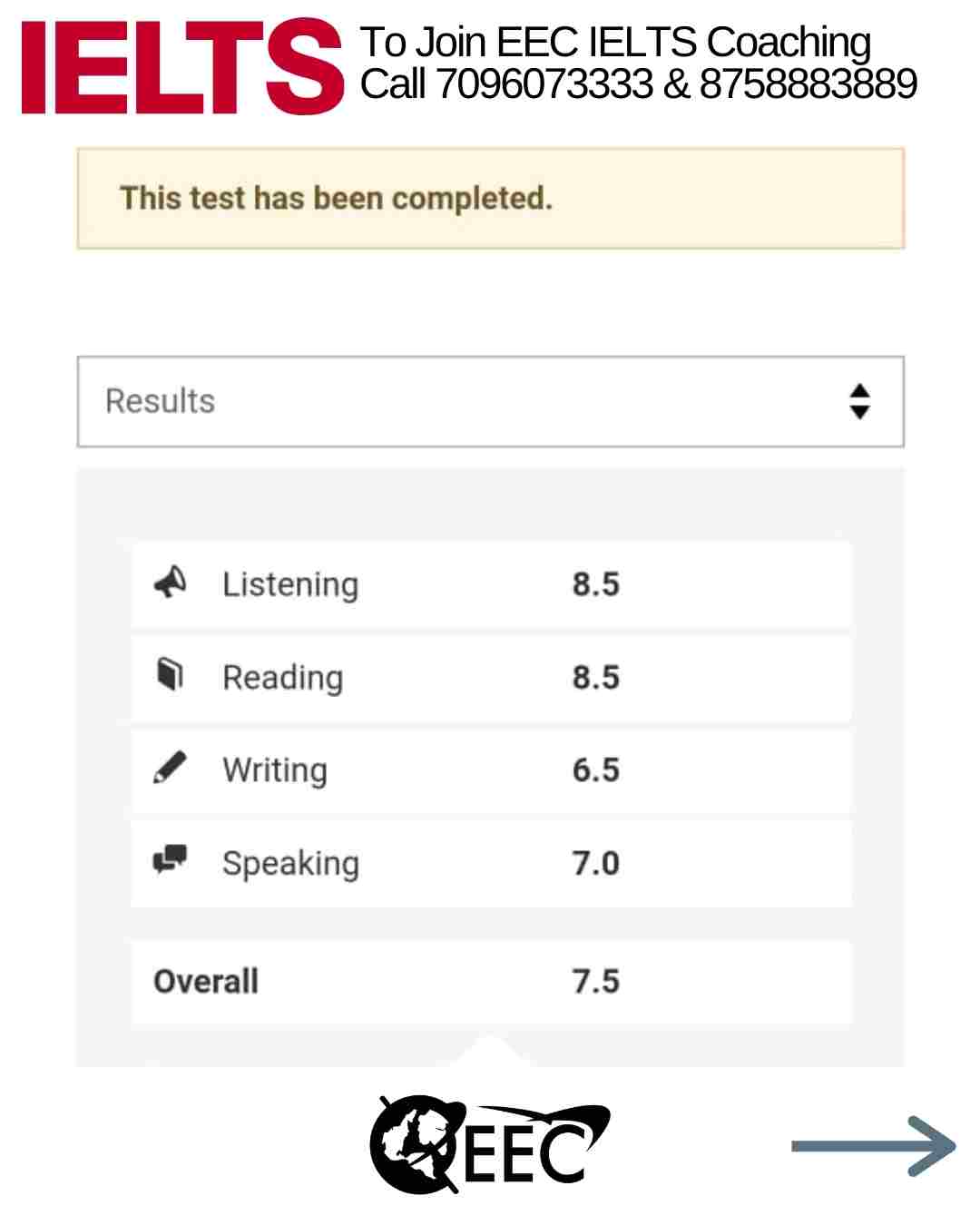Click the Speaking chat bubbles icon

tap(170, 859)
